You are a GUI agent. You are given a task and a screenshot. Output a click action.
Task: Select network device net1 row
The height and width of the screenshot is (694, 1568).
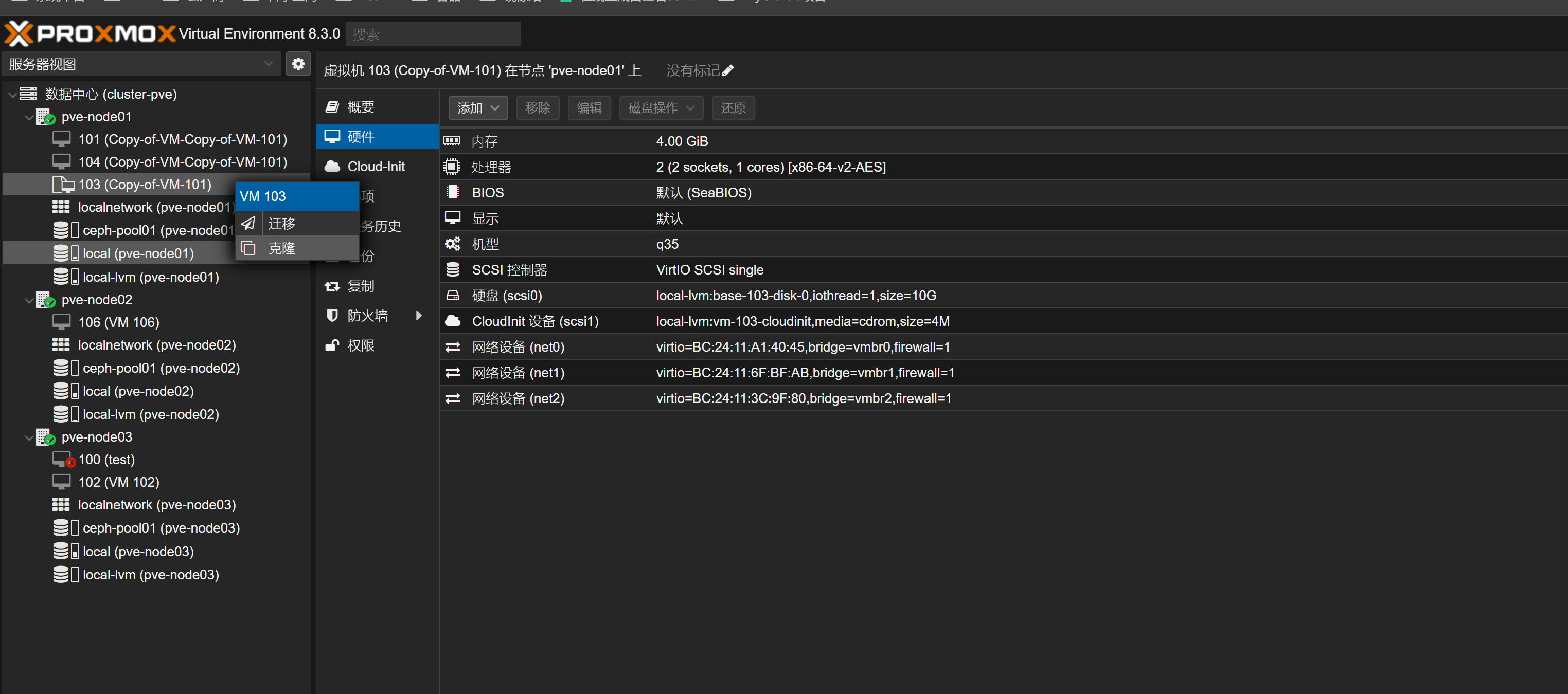pos(1004,373)
